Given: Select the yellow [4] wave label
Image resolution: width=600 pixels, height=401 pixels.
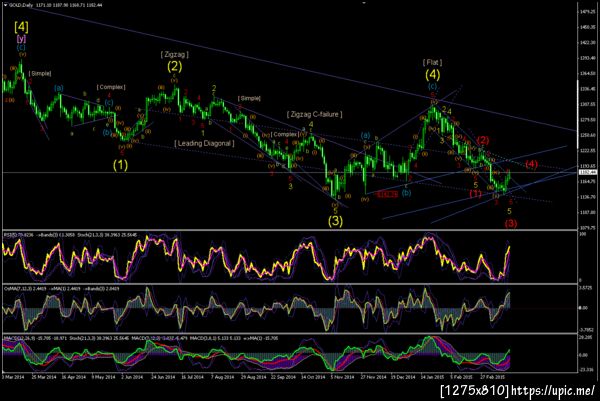Looking at the screenshot, I should click(21, 27).
